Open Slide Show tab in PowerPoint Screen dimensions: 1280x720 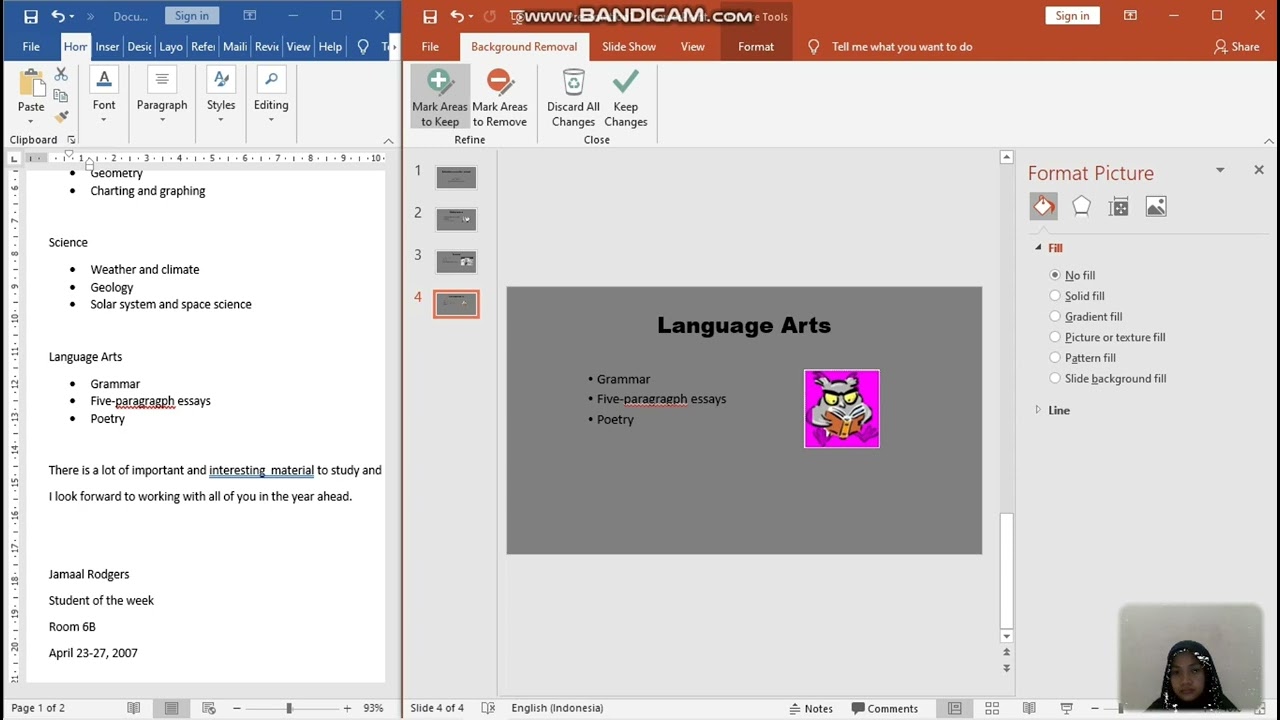tap(629, 46)
